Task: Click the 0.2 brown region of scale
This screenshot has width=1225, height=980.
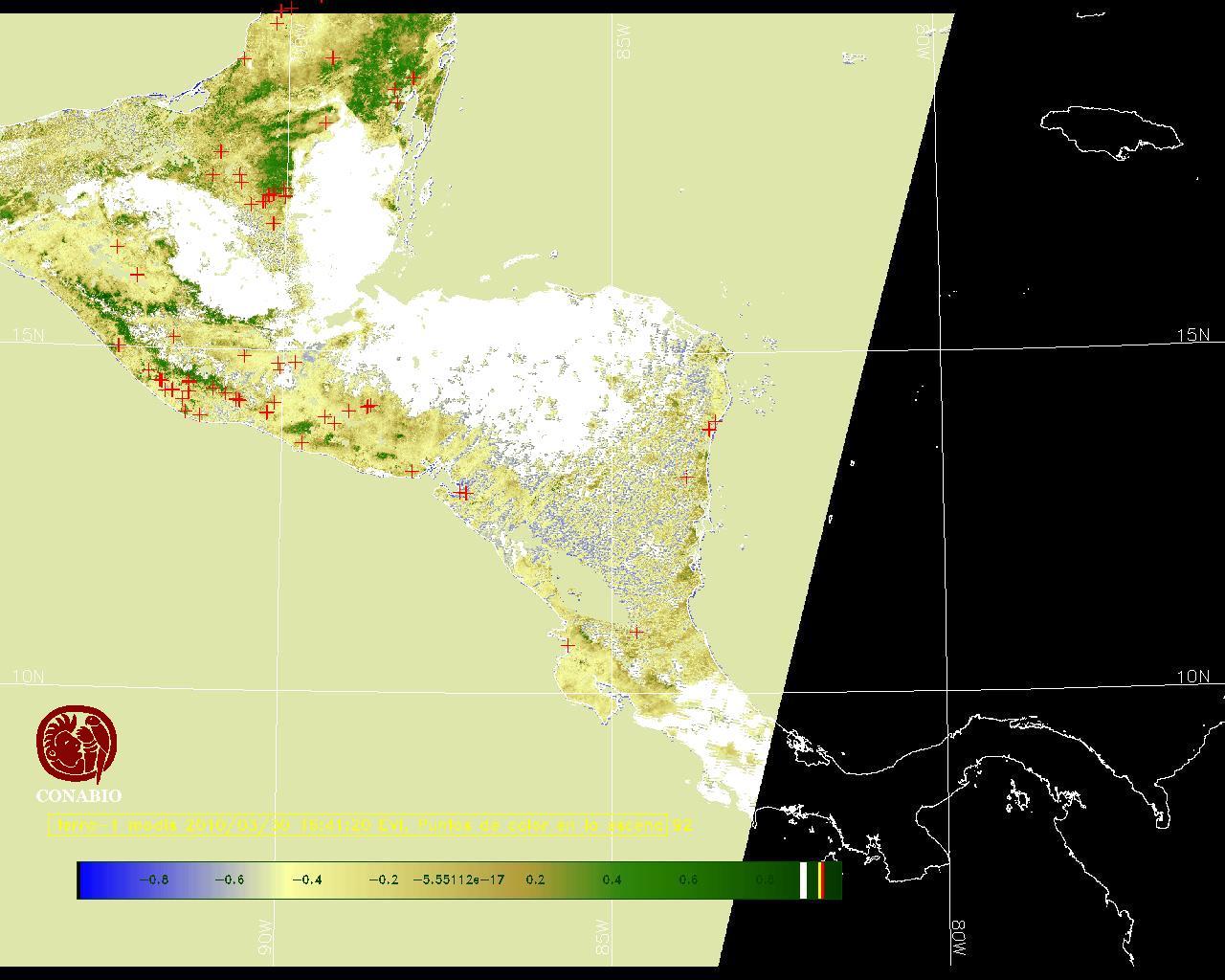Action: point(535,880)
